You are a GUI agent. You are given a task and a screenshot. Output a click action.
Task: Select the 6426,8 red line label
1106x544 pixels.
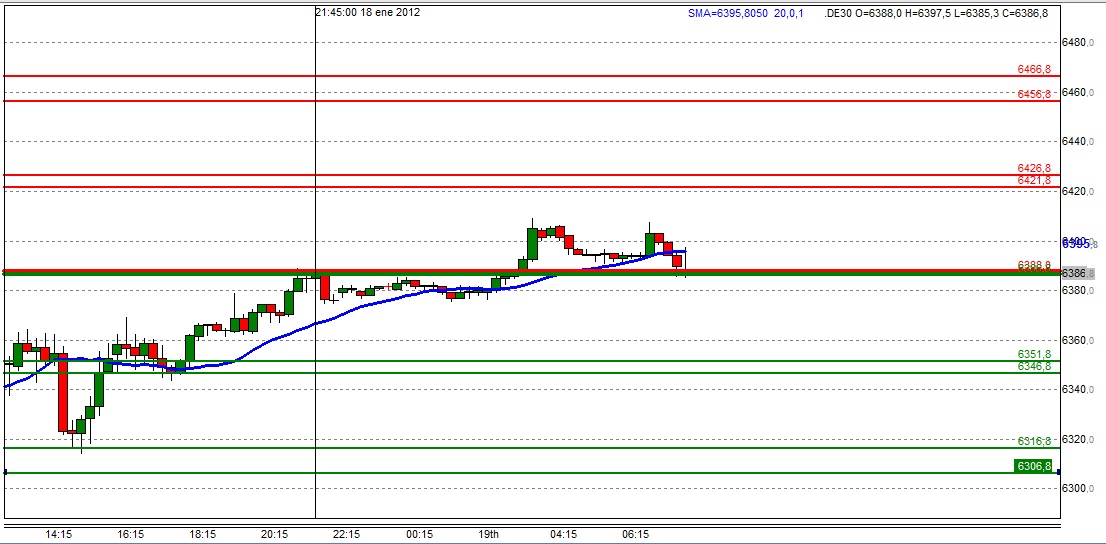tap(1033, 168)
